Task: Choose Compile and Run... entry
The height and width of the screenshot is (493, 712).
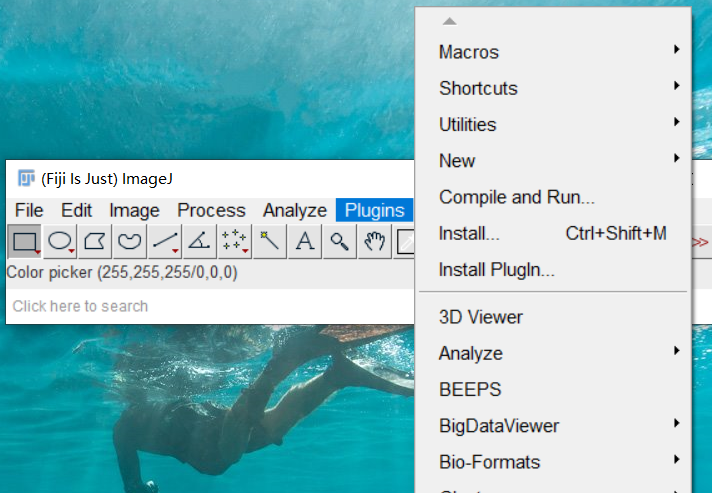Action: (553, 197)
